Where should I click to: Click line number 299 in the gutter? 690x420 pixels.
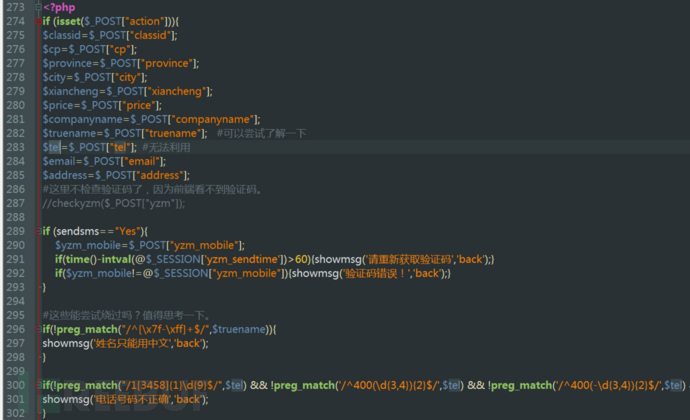tap(15, 371)
